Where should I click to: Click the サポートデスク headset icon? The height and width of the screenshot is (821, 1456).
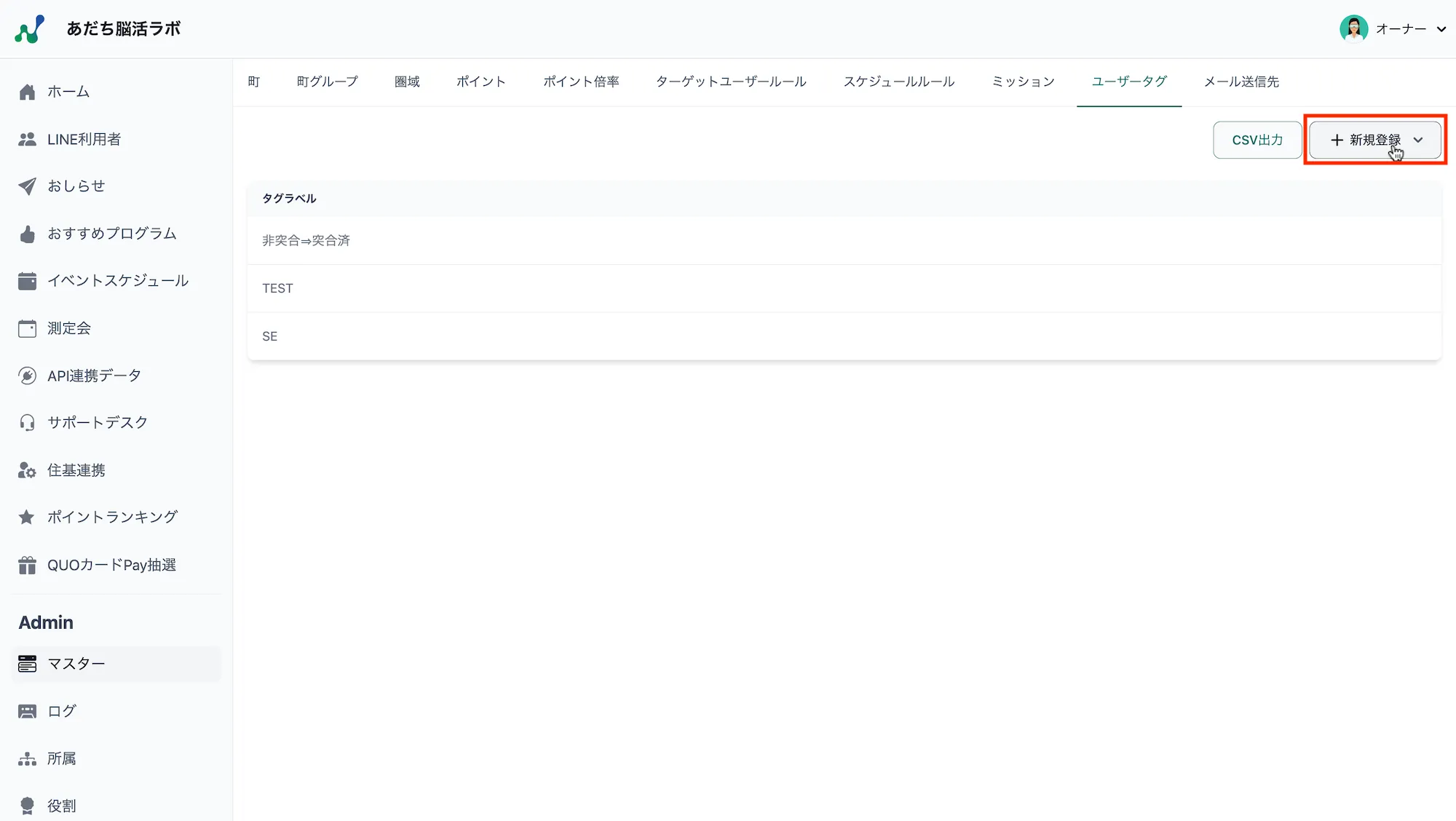pos(27,423)
